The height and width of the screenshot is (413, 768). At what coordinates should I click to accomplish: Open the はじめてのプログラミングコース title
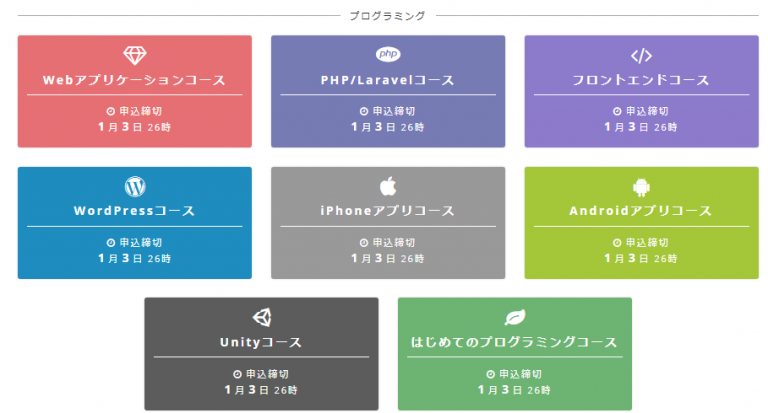coord(514,342)
